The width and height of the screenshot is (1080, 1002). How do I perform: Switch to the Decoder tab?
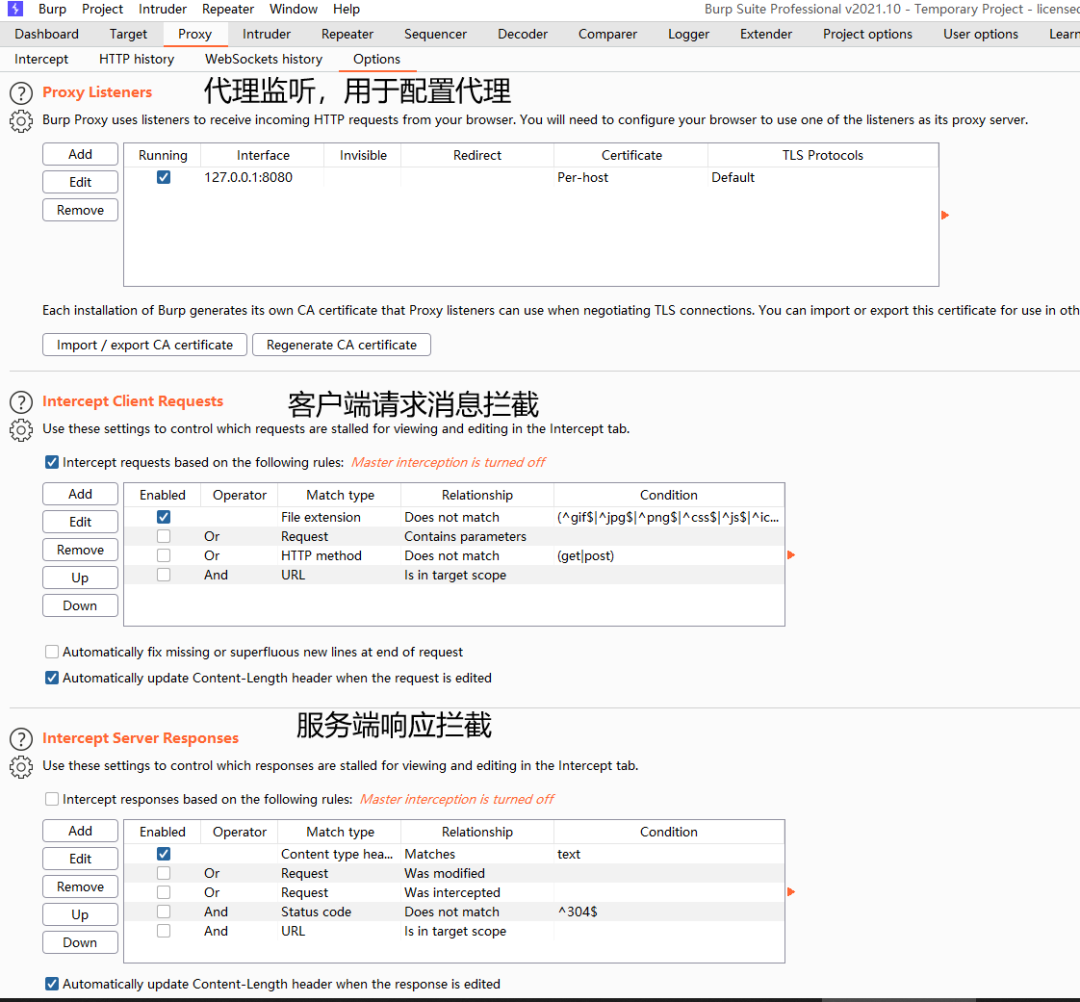point(523,34)
